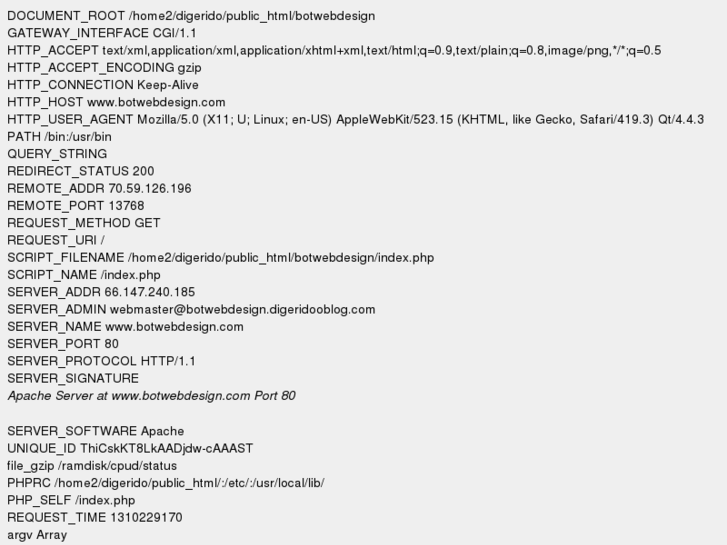Click the GATEWAY_INTERFACE CGI/1.1 text
This screenshot has width=727, height=545.
[102, 33]
